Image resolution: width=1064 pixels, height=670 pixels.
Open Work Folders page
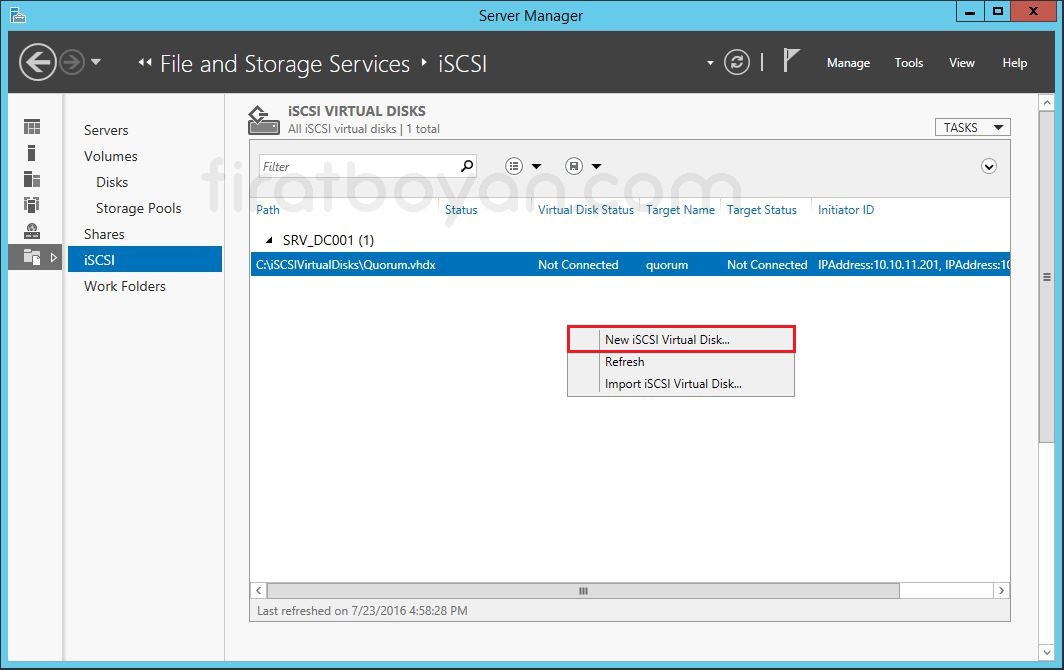[125, 286]
